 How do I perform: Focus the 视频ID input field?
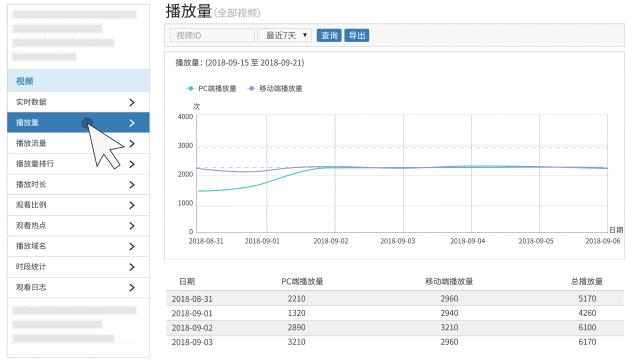coord(212,36)
